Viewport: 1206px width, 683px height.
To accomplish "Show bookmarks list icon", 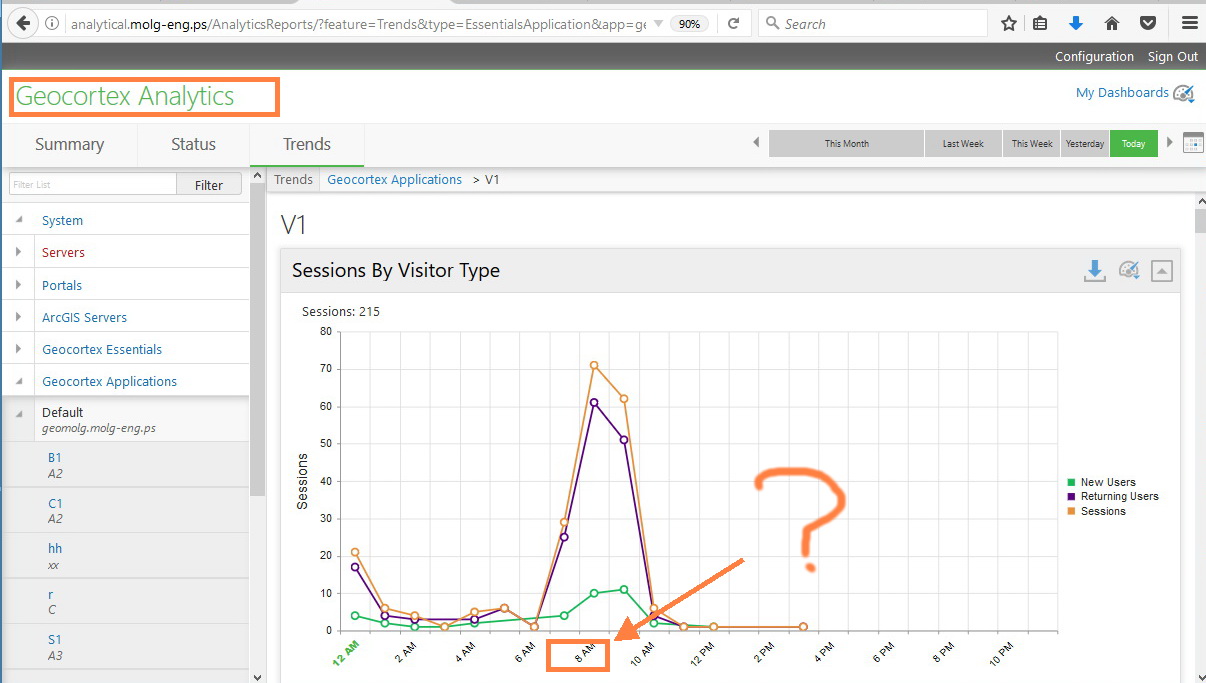I will tap(1040, 23).
